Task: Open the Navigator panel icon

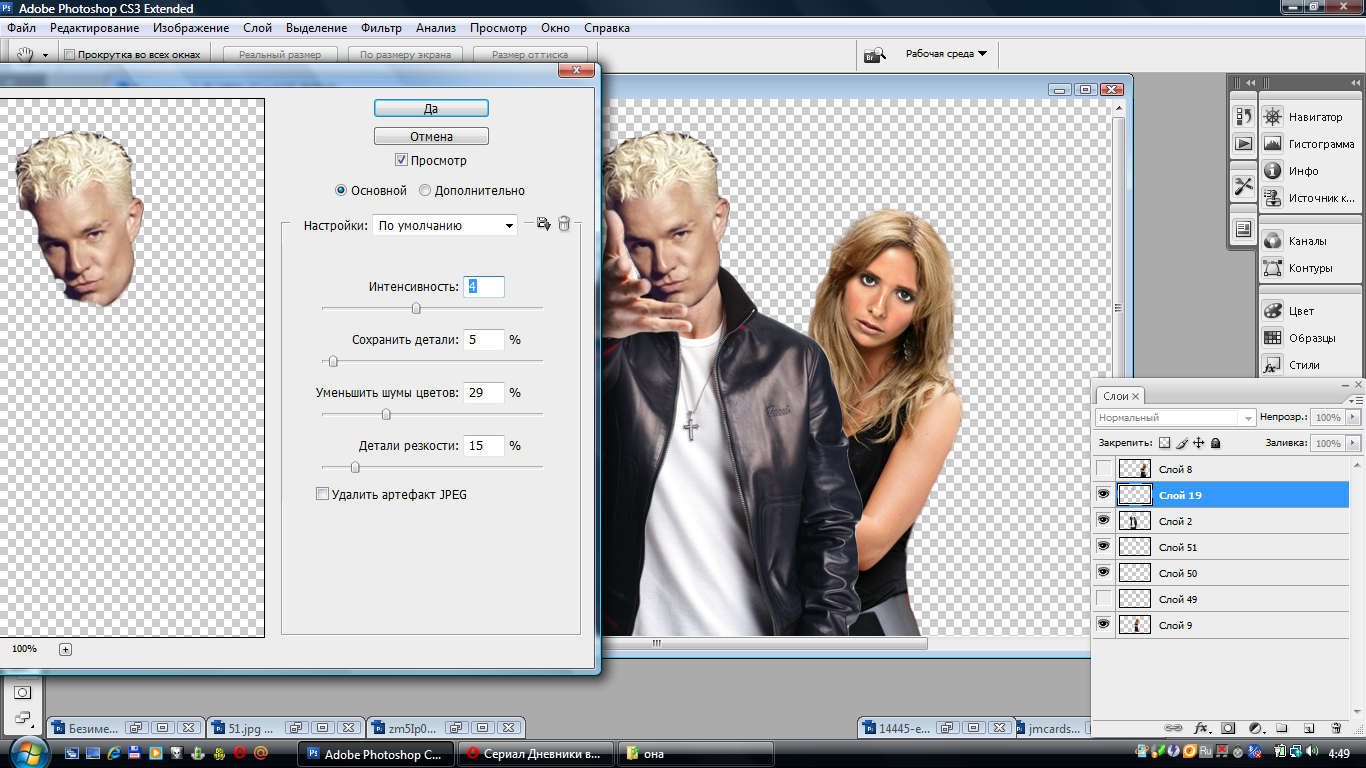Action: tap(1272, 117)
